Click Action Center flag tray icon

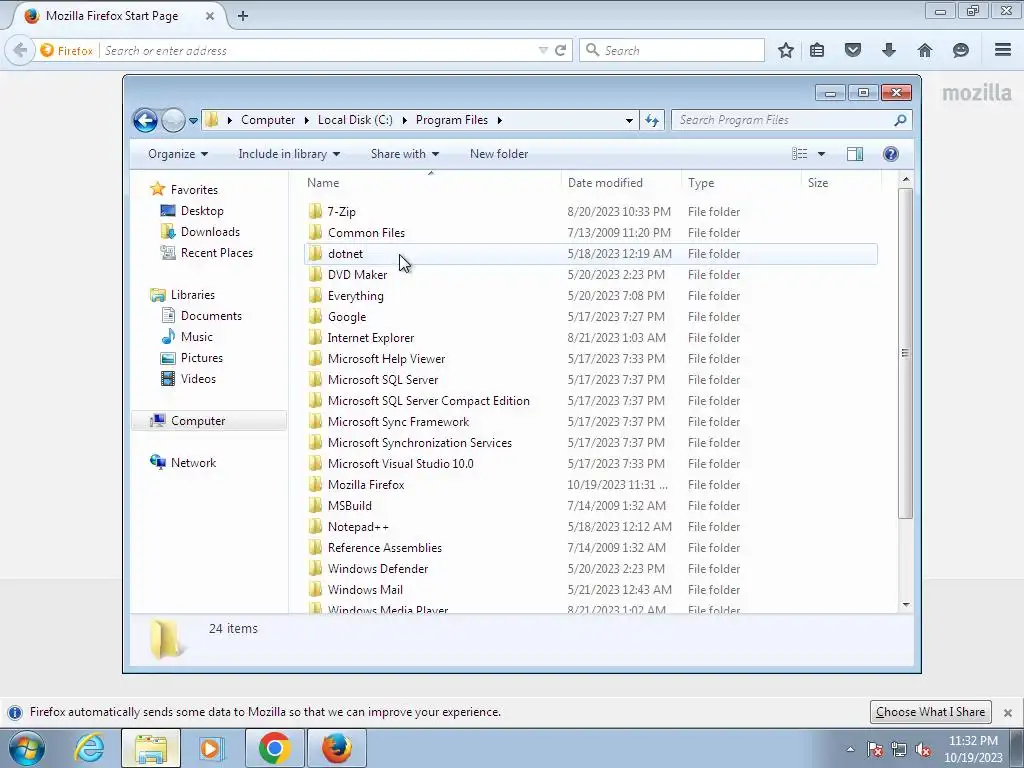tap(875, 750)
